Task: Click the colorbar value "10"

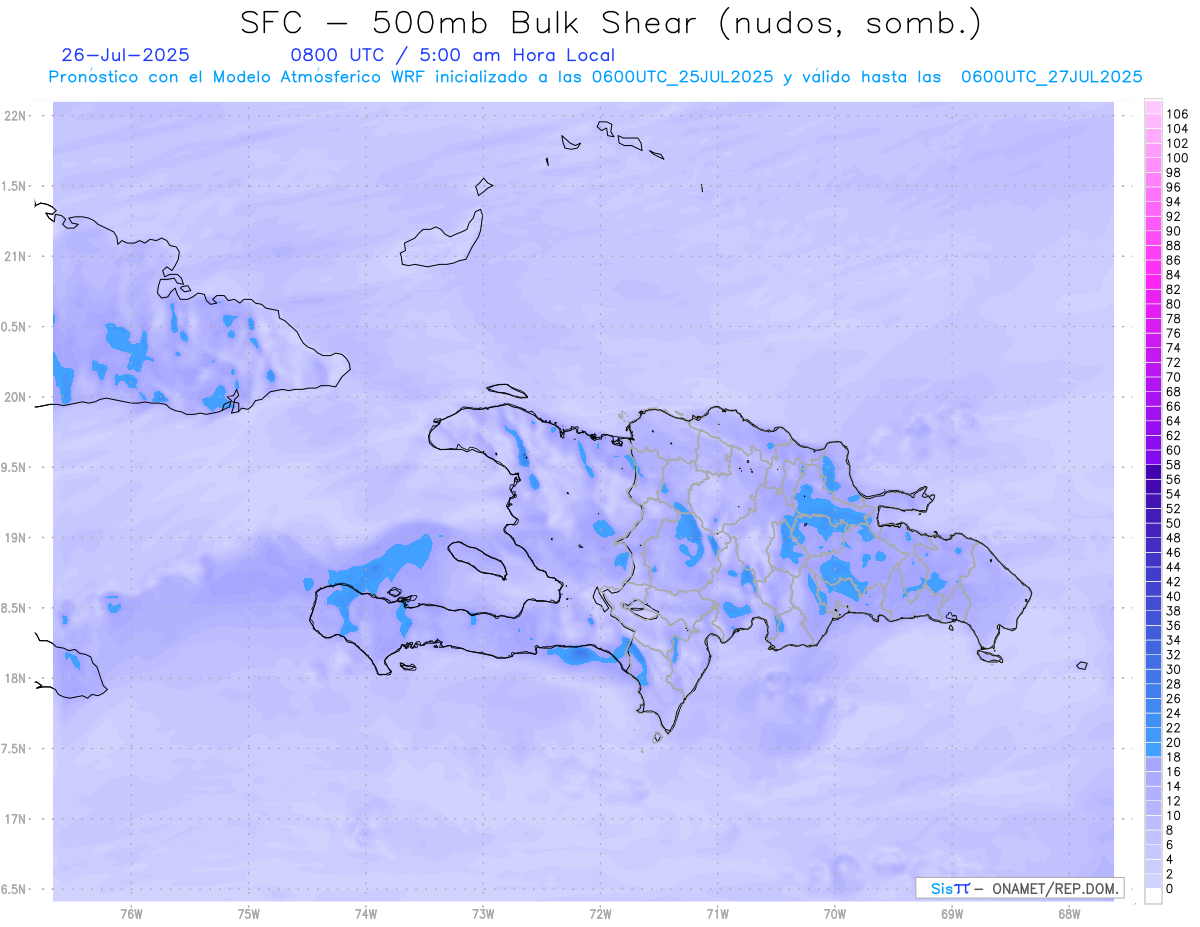Action: (x=1174, y=816)
